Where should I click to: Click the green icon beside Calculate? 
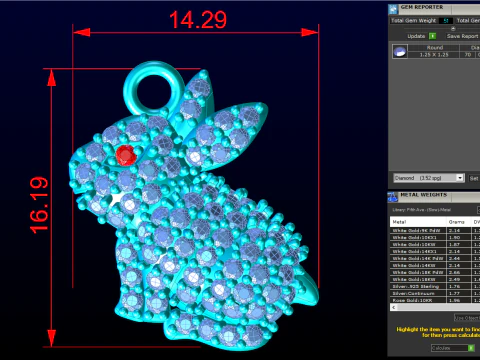pyautogui.click(x=471, y=348)
